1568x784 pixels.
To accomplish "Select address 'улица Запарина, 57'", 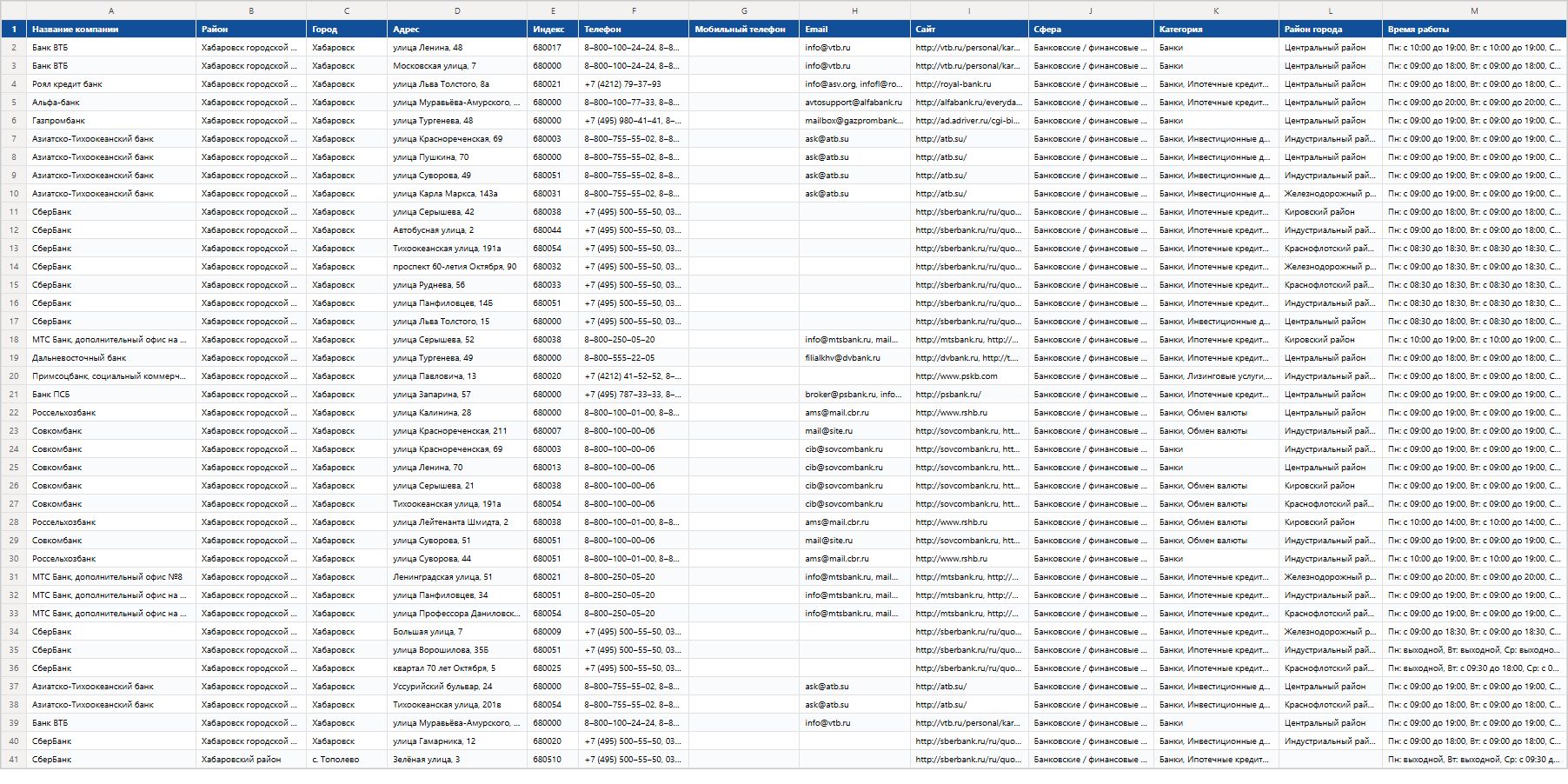I will [457, 395].
